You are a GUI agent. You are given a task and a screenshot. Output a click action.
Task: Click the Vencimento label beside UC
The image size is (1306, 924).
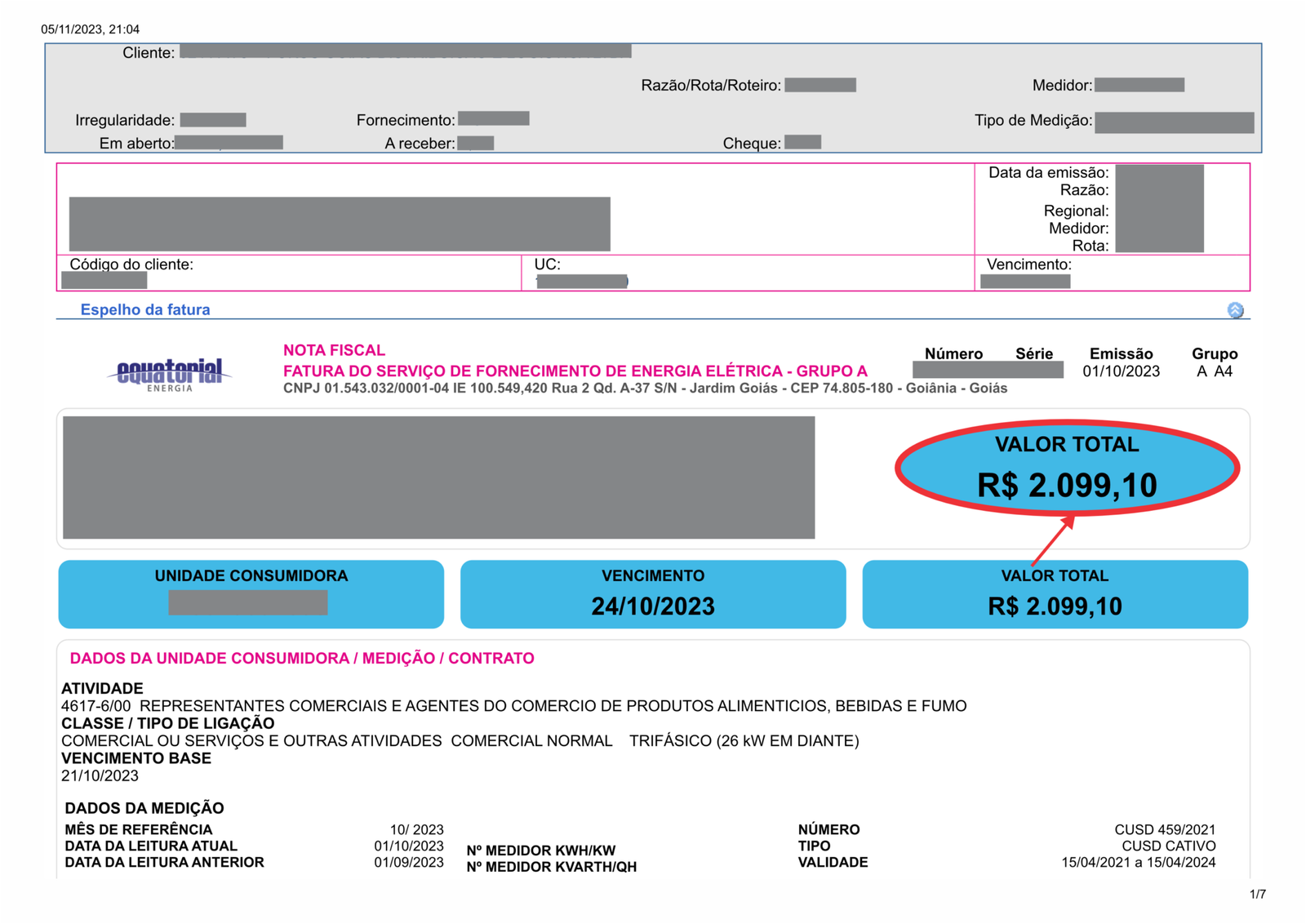pyautogui.click(x=1028, y=264)
